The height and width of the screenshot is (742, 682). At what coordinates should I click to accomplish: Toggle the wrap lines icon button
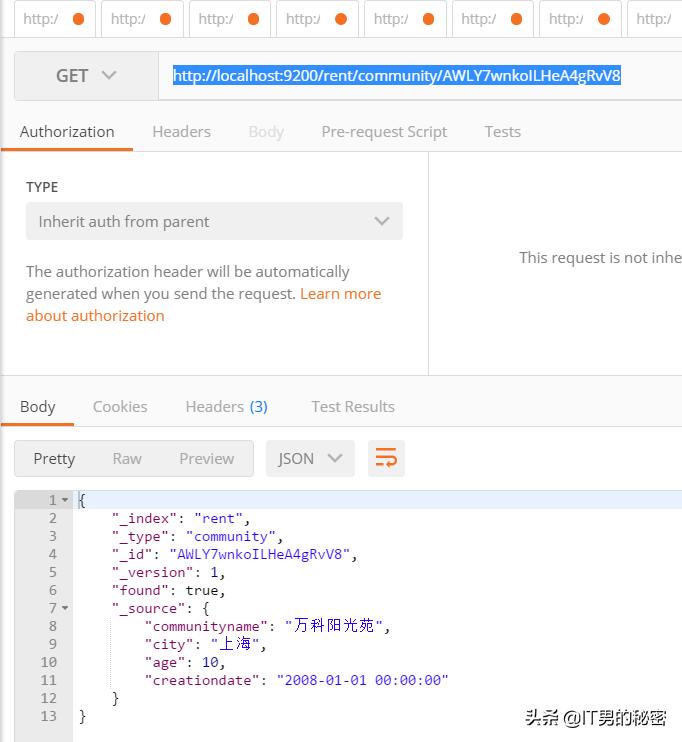[386, 458]
